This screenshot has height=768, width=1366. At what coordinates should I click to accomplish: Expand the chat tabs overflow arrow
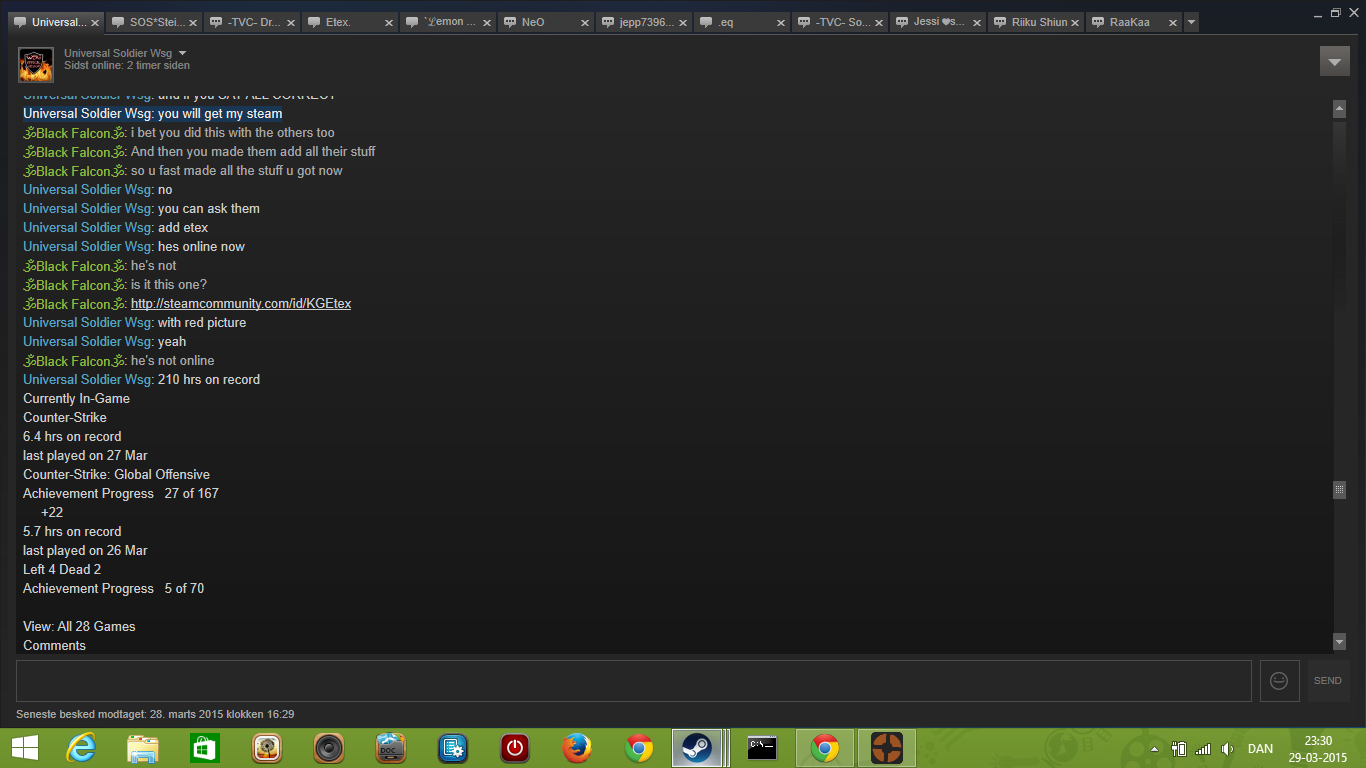coord(1191,22)
